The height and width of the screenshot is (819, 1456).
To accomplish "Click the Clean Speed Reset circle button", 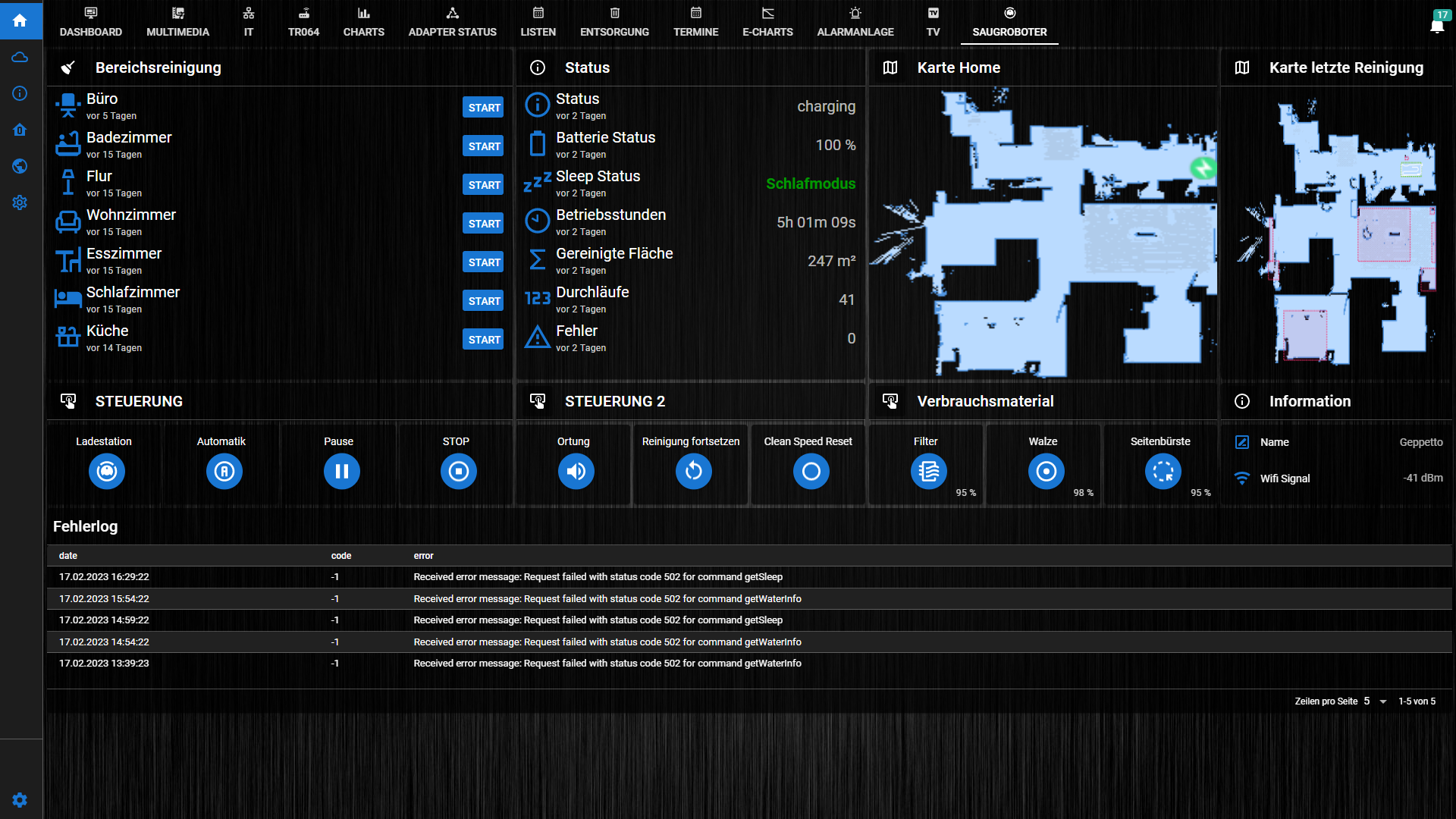I will pyautogui.click(x=811, y=472).
